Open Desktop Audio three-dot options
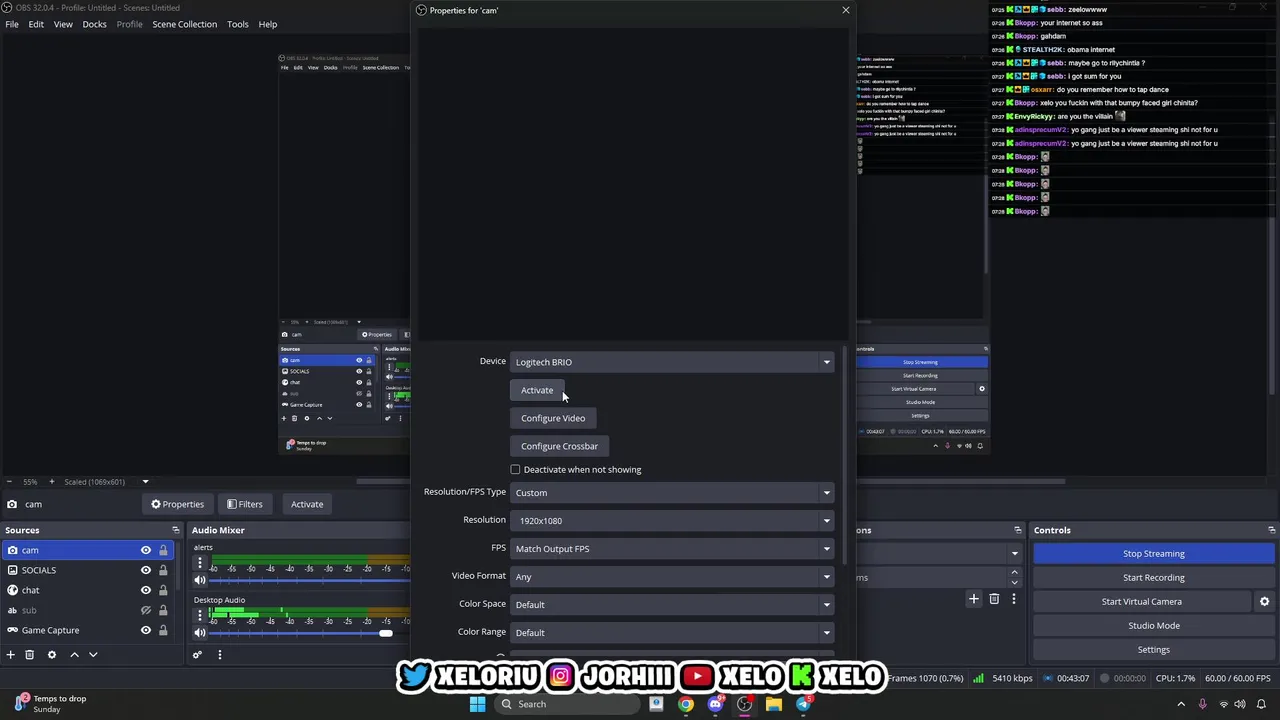The width and height of the screenshot is (1280, 720). [199, 615]
